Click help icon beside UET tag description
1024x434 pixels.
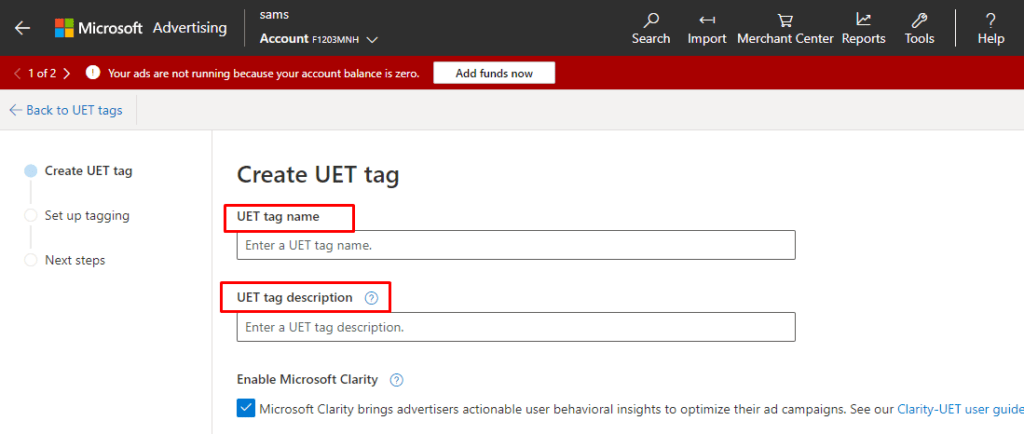click(x=371, y=298)
